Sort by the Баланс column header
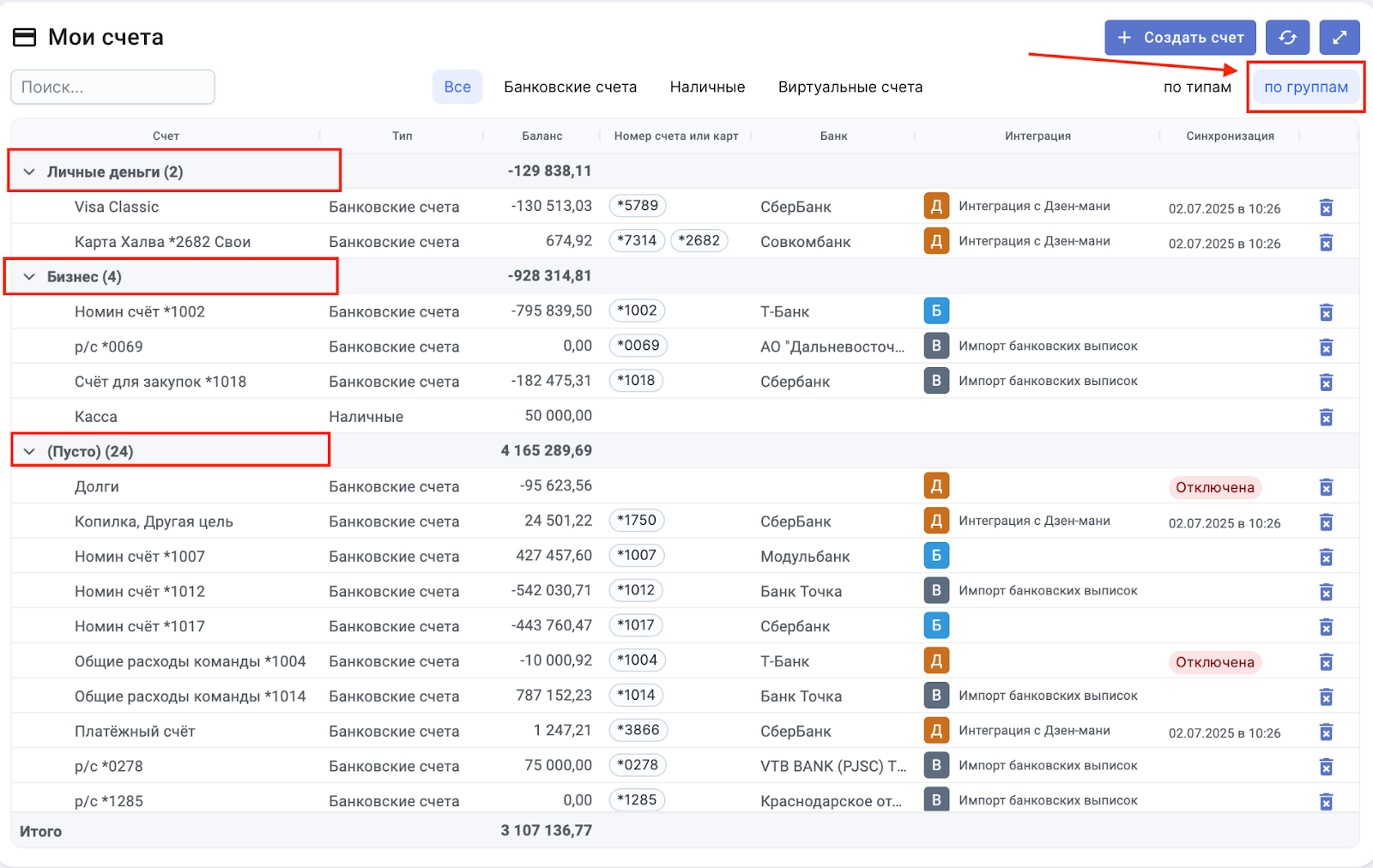The height and width of the screenshot is (868, 1373). pyautogui.click(x=541, y=136)
